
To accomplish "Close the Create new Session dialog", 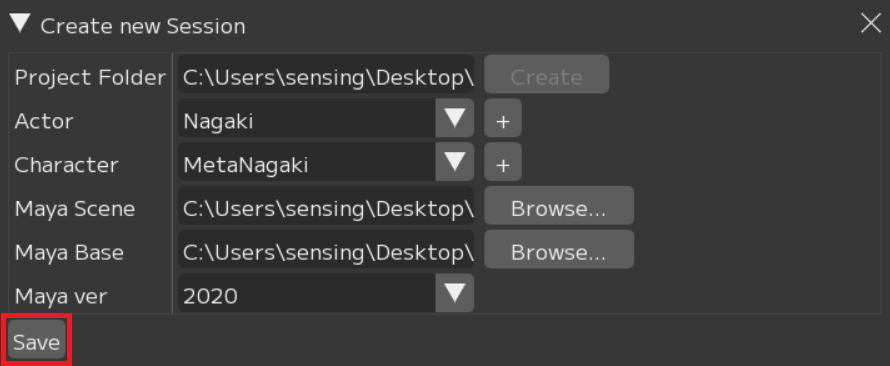I will click(x=871, y=24).
